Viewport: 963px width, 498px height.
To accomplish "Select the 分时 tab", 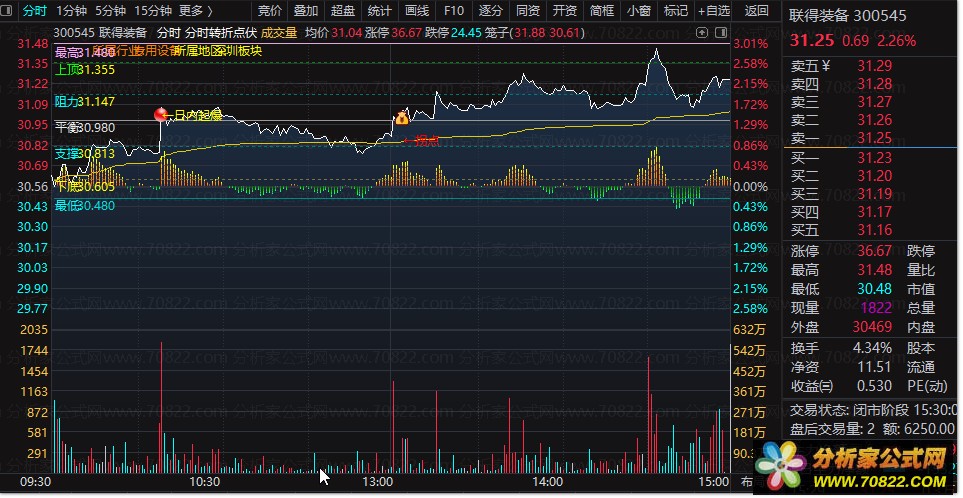I will click(35, 10).
